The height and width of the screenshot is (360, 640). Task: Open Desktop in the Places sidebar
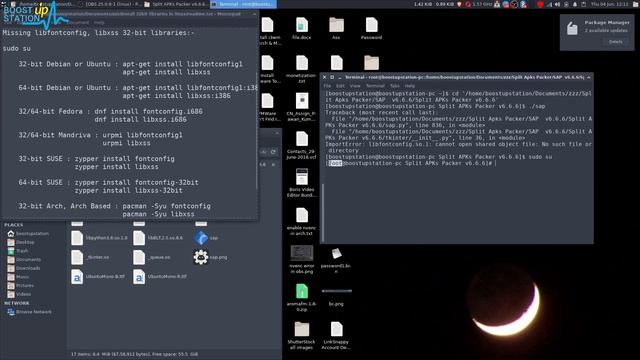click(x=21, y=242)
